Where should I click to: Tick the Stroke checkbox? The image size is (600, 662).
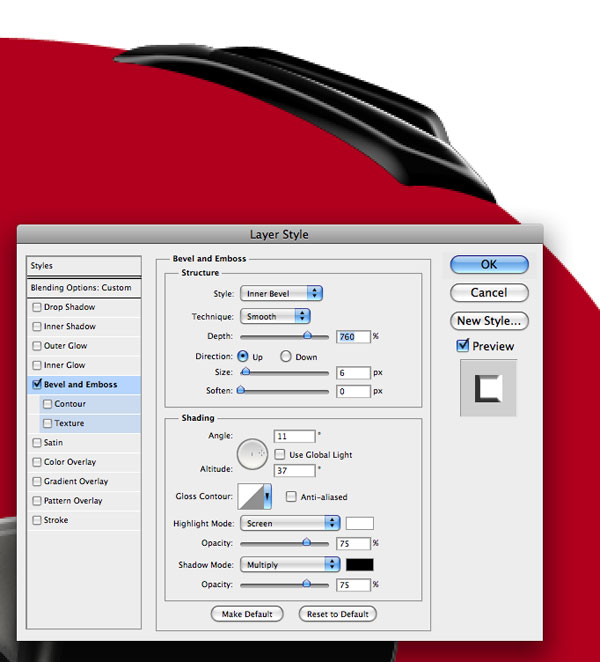coord(37,521)
